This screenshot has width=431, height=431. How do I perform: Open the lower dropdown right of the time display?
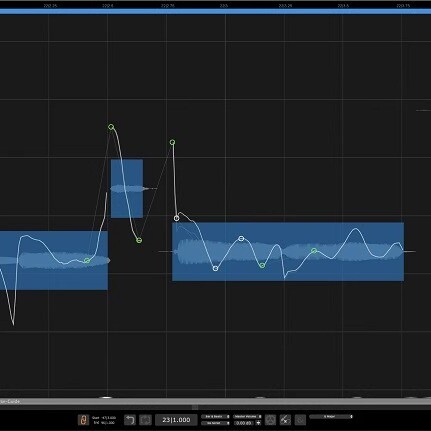click(215, 423)
